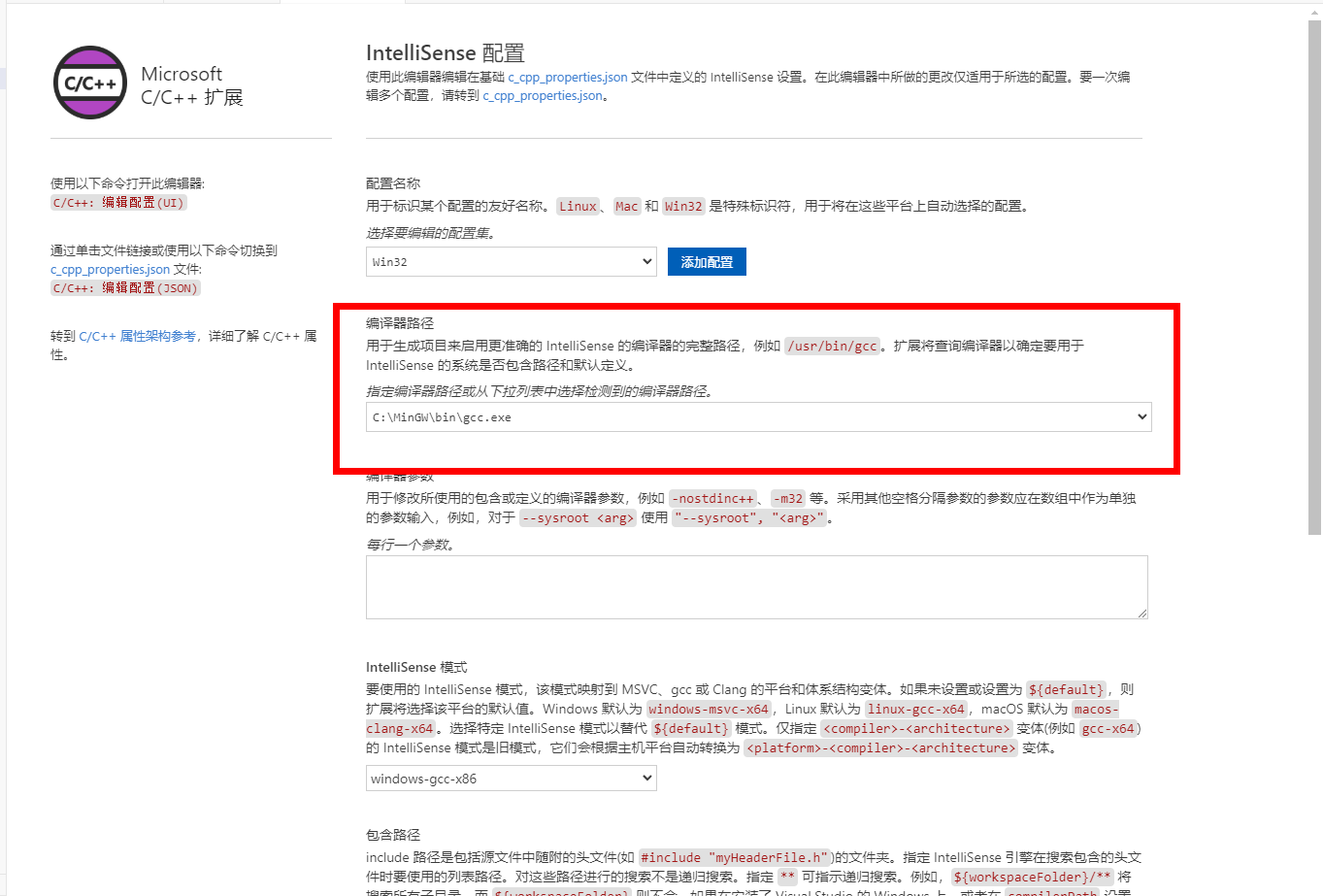
Task: Click the 配置名称 section label
Action: coord(393,183)
